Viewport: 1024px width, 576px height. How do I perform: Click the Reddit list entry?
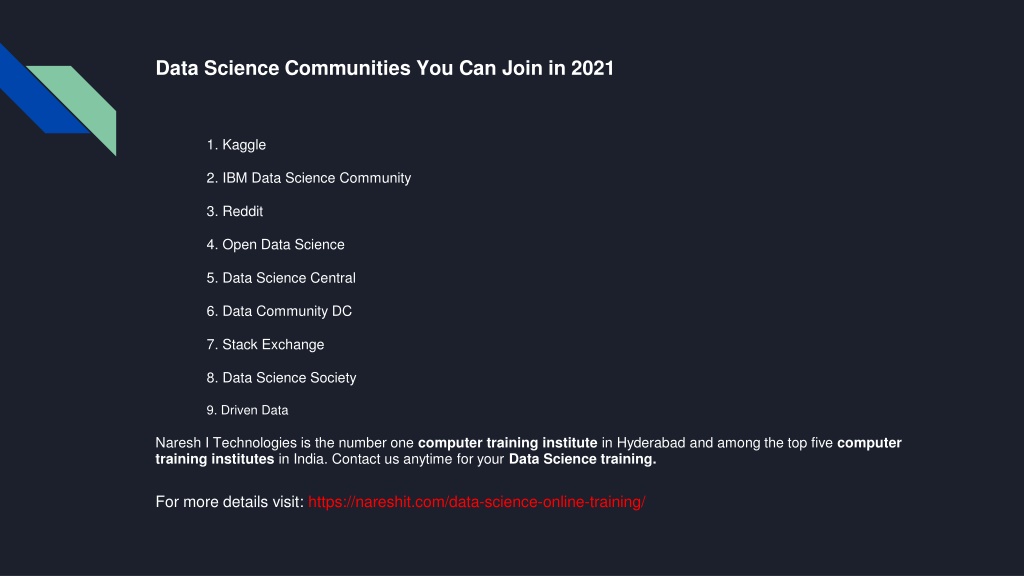(235, 212)
